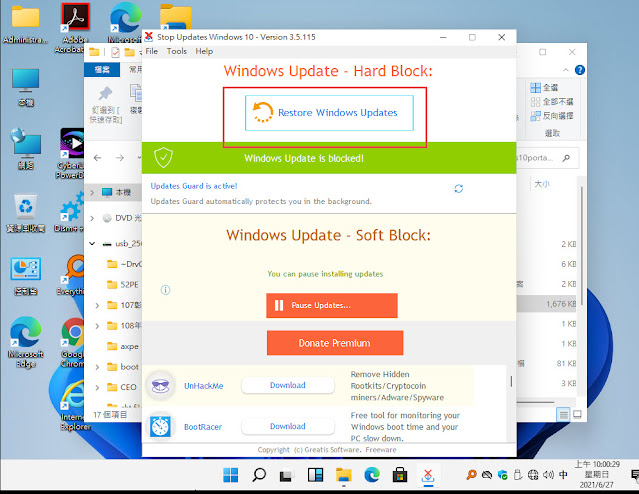
Task: Click the Stop Updates title bar icon
Action: coord(149,37)
